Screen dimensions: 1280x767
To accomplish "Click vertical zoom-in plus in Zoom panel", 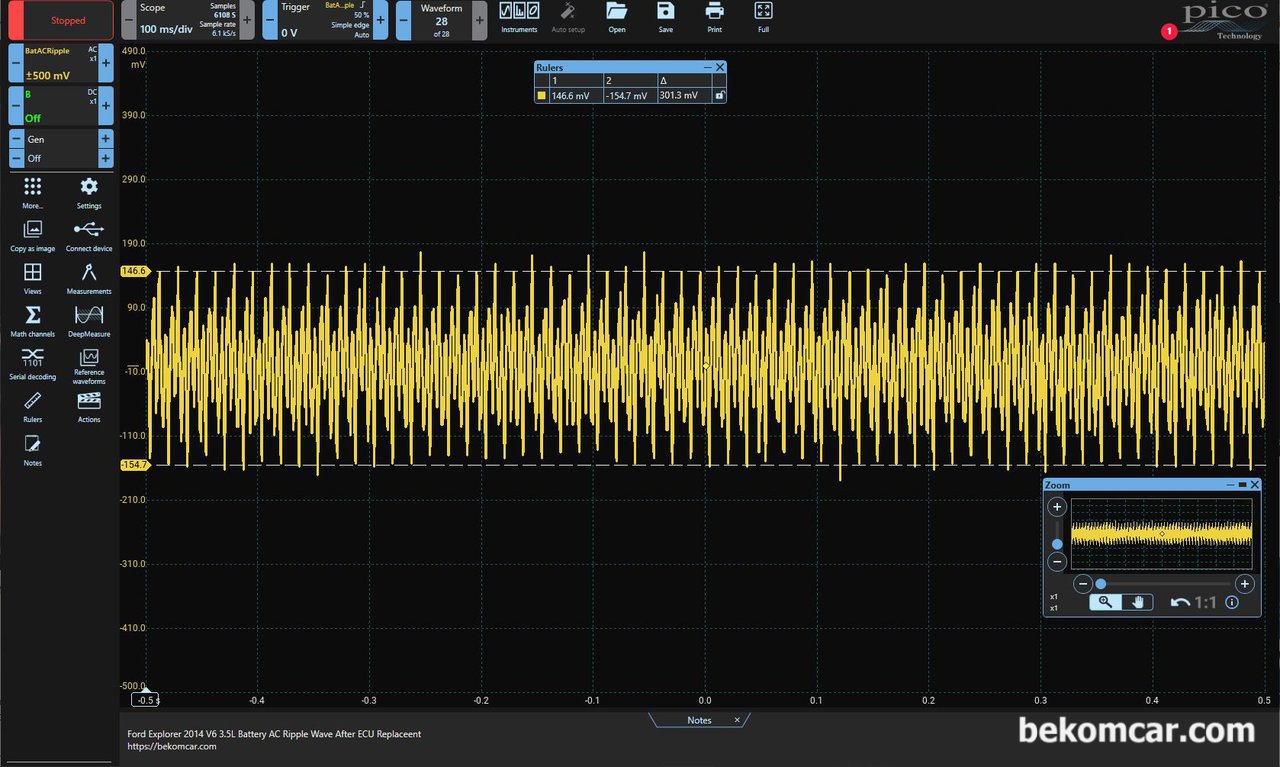I will tap(1057, 507).
